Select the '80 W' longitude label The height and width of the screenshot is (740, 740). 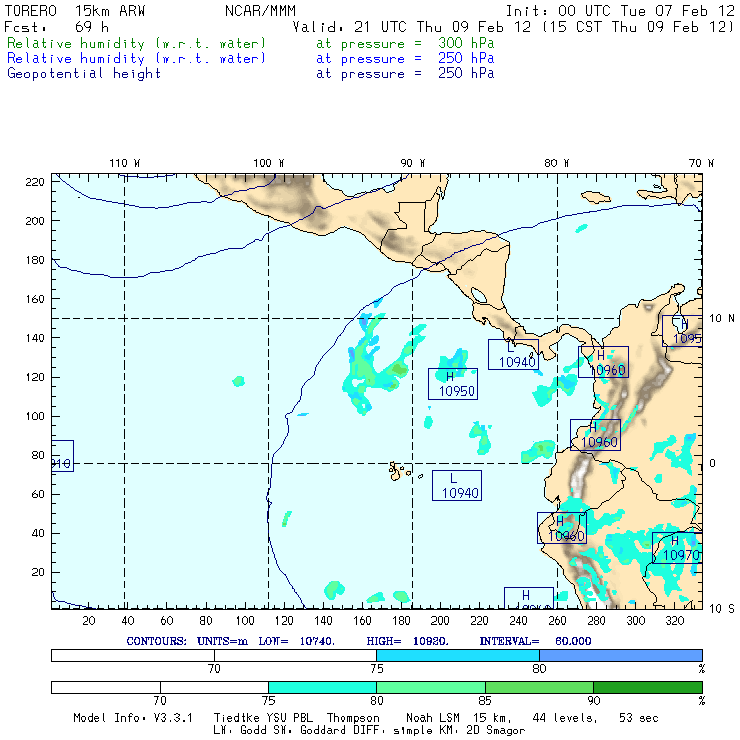point(556,163)
